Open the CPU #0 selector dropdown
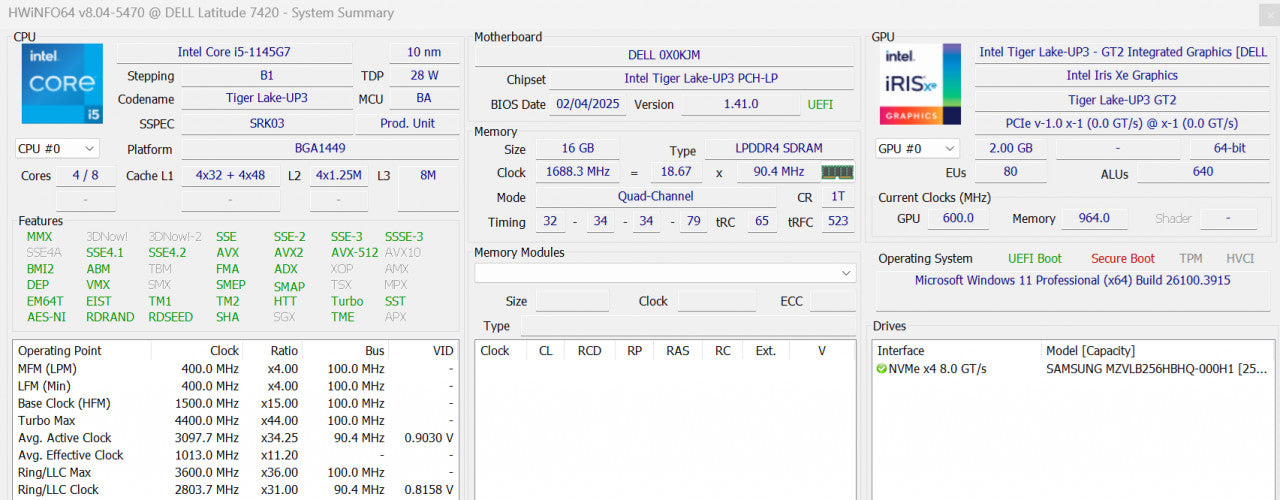 point(57,148)
